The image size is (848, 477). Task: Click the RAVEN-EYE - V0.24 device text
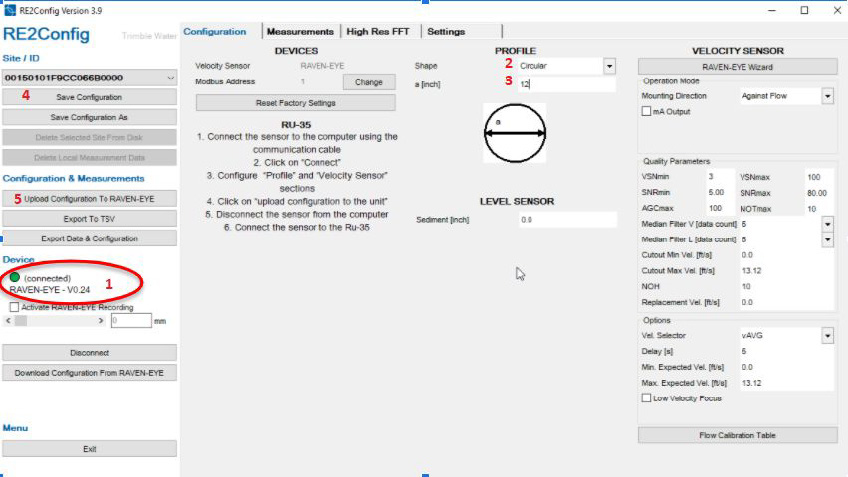click(x=50, y=290)
